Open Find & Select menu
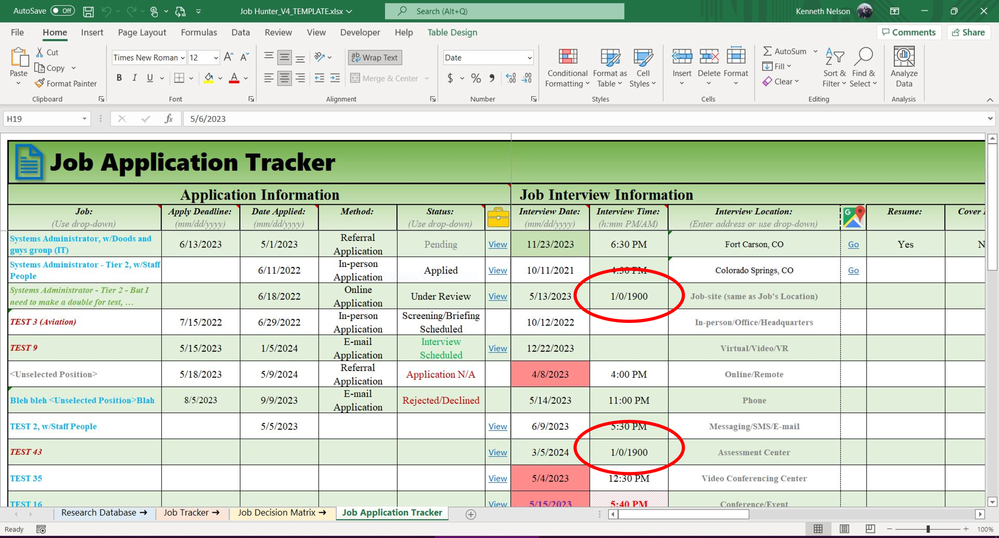Screen dimensions: 999x538 [863, 67]
